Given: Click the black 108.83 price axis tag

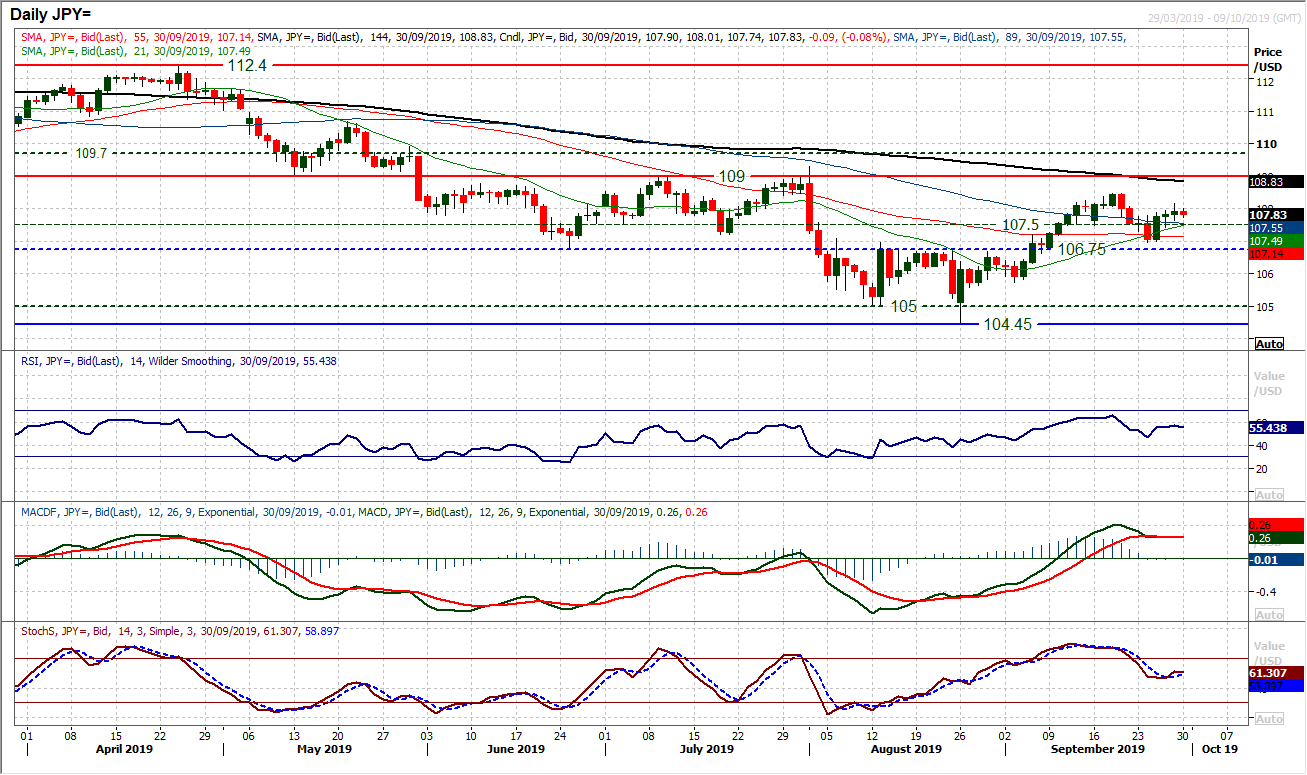Looking at the screenshot, I should 1277,182.
